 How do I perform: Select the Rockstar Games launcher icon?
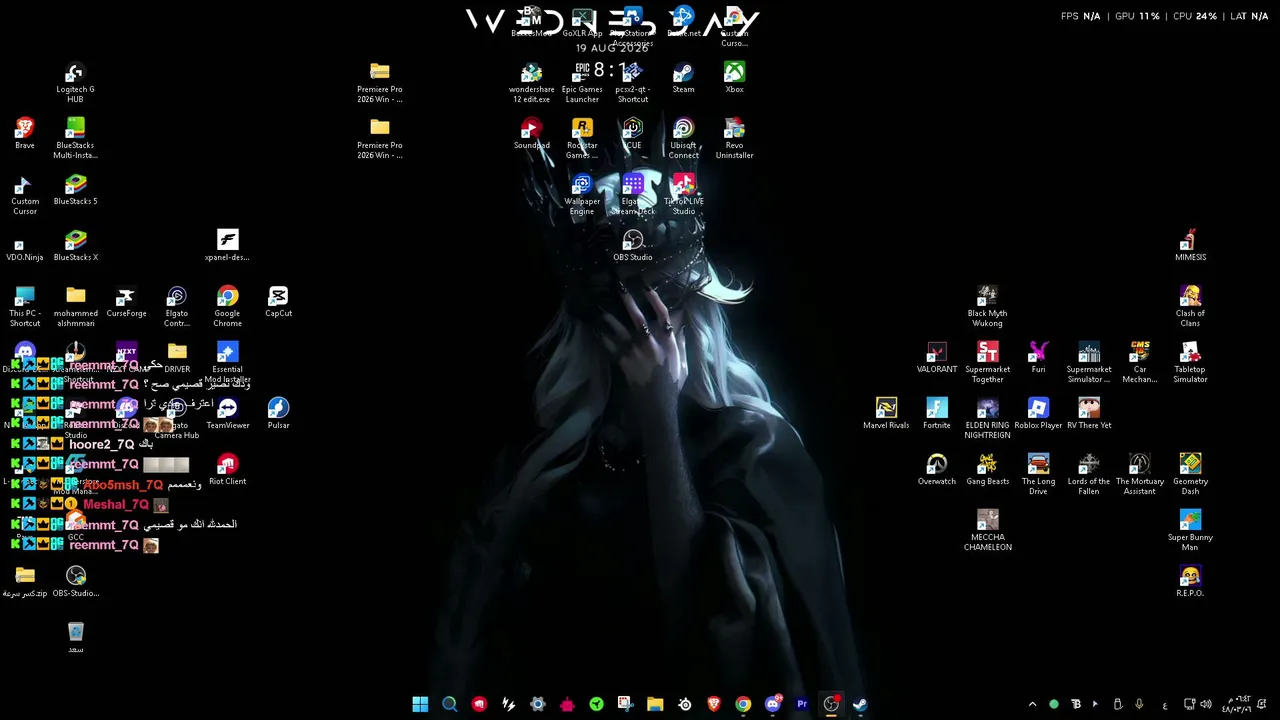tap(582, 139)
